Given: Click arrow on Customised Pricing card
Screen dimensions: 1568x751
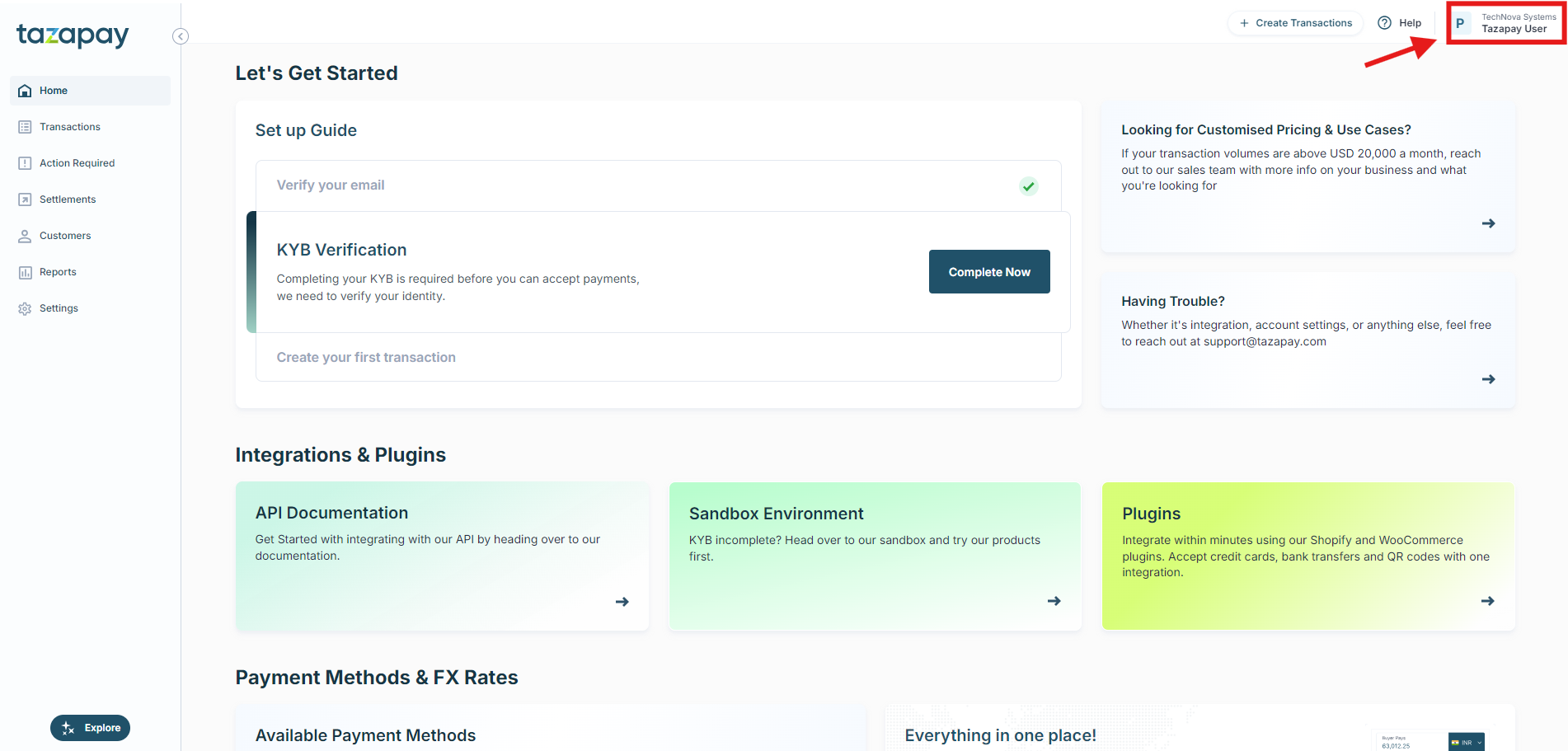Looking at the screenshot, I should tap(1488, 223).
